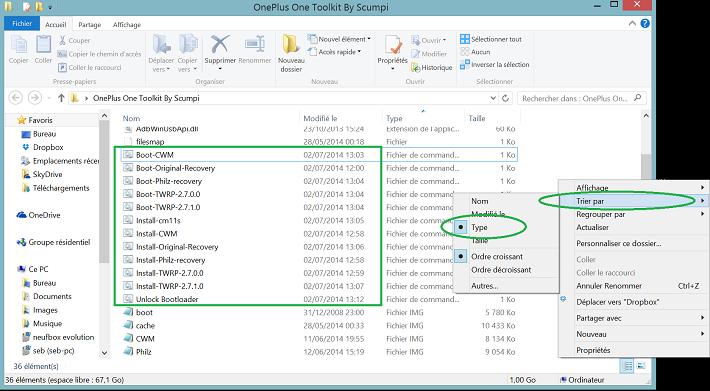
Task: Switch to large icons view
Action: (640, 366)
